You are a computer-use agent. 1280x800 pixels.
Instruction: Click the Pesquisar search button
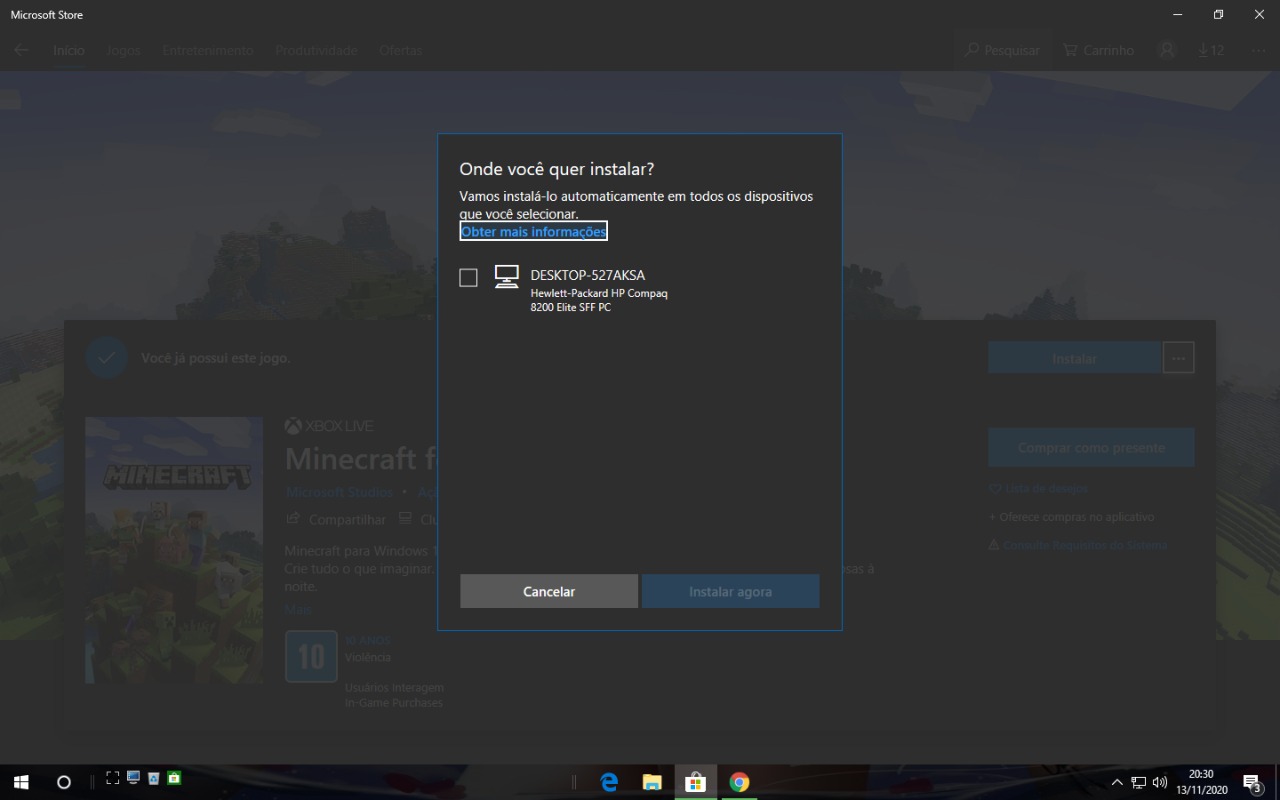click(x=1002, y=50)
